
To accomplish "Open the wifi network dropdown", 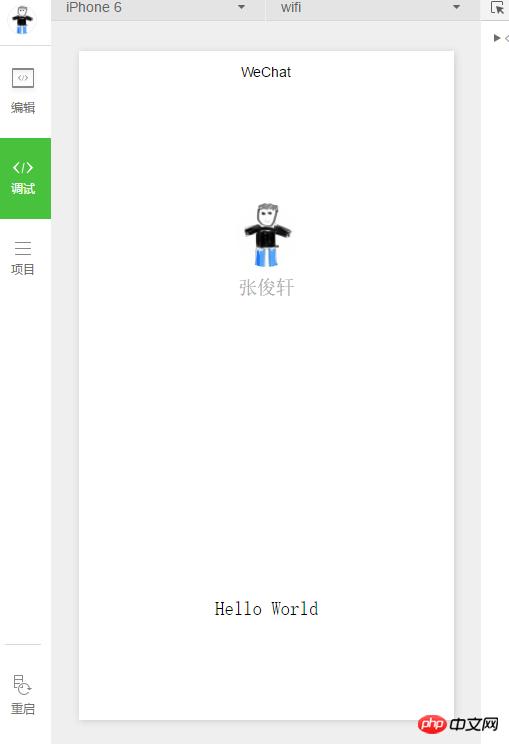I will tap(372, 8).
